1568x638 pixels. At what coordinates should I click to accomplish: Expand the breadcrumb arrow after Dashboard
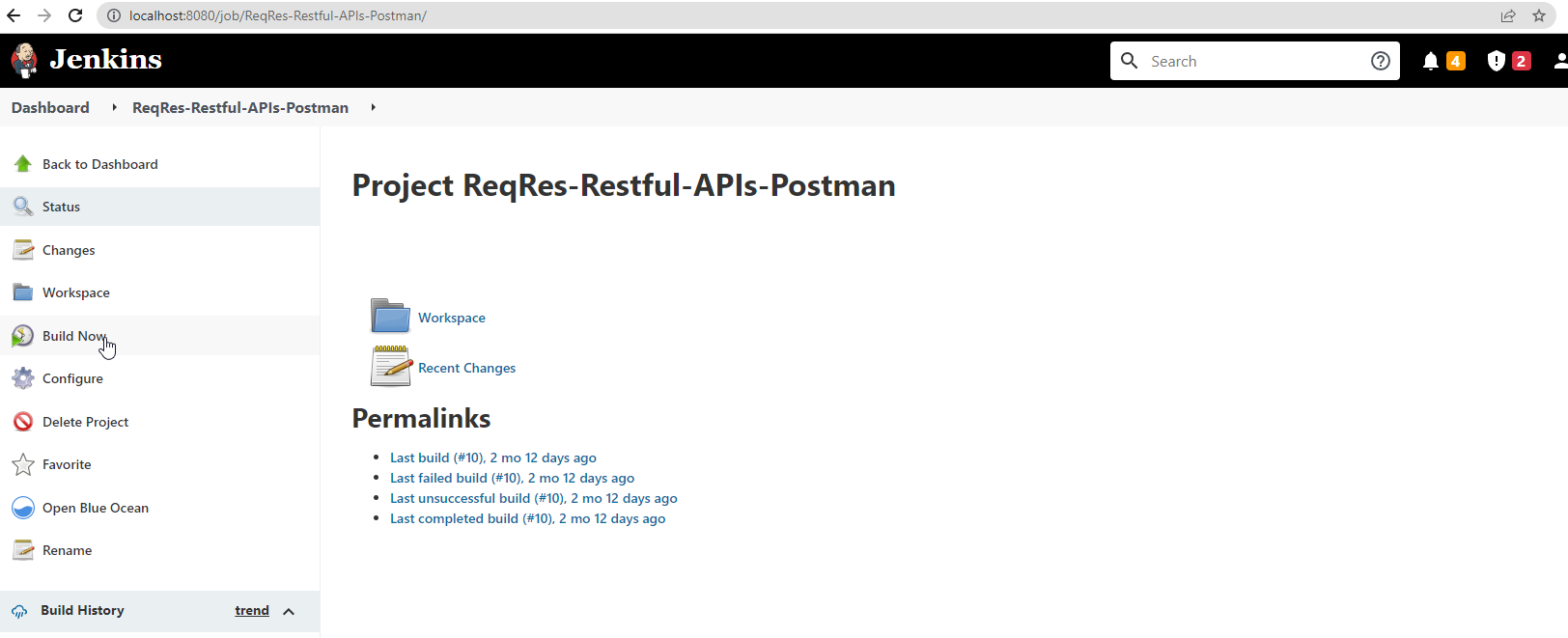(114, 107)
